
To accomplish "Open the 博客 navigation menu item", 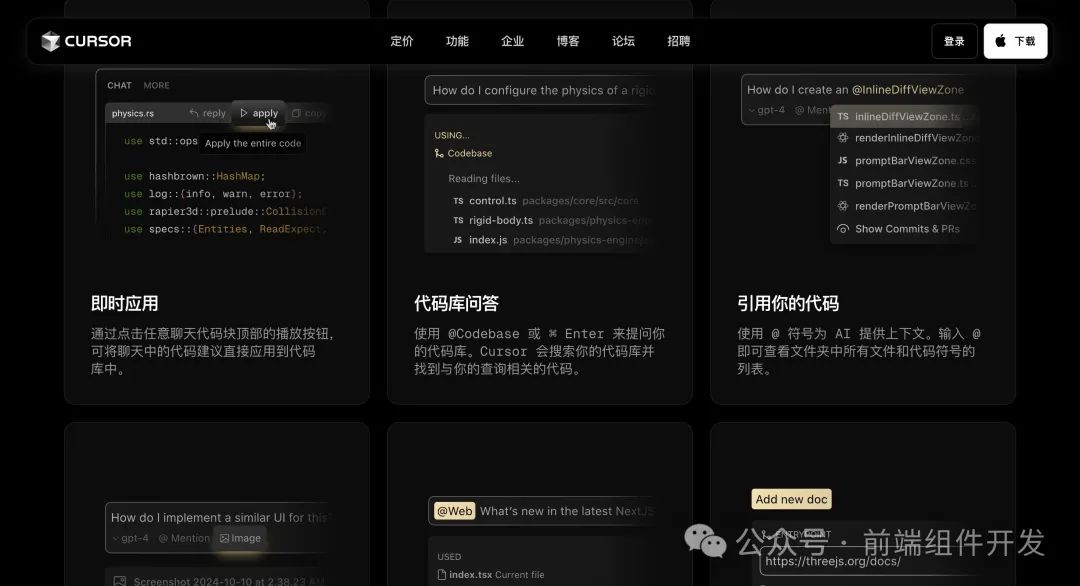I will coord(567,41).
